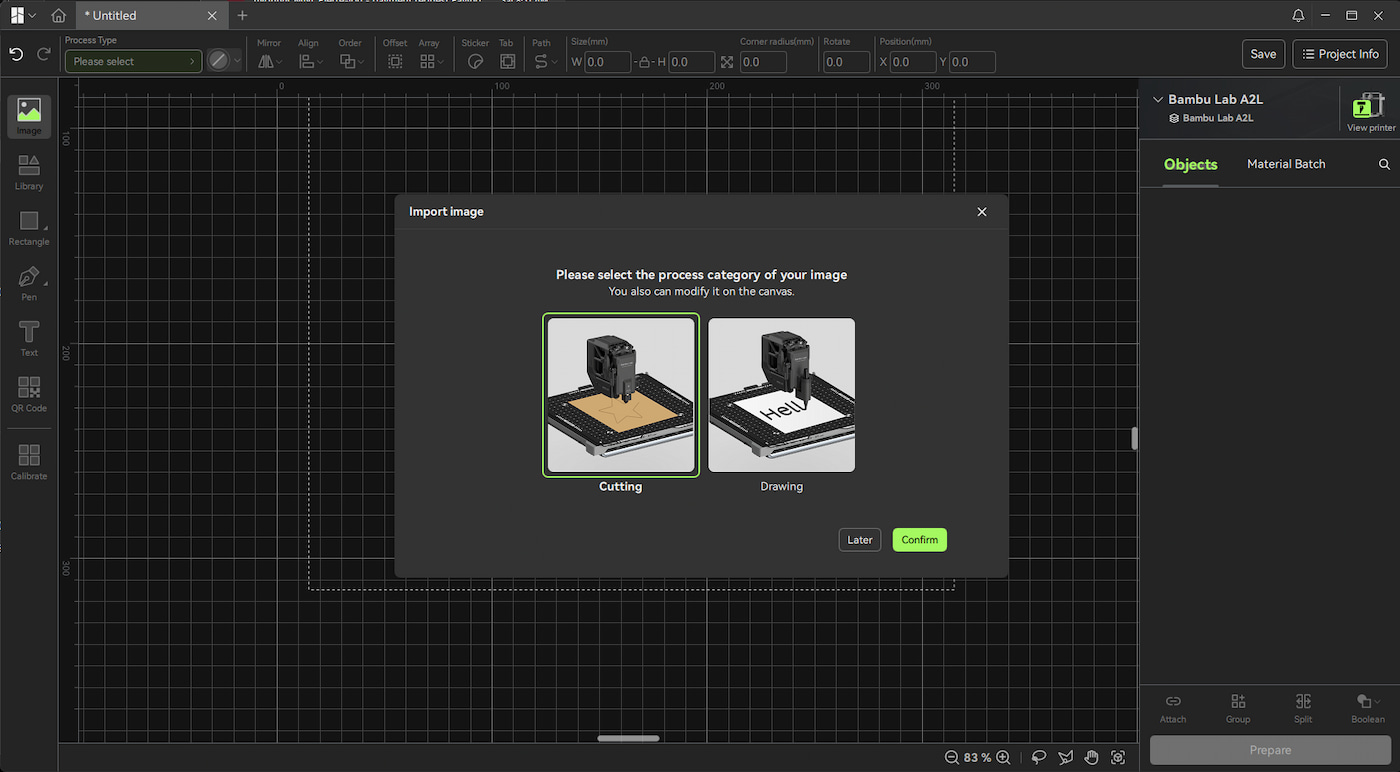Image resolution: width=1400 pixels, height=772 pixels.
Task: Click the View printer icon
Action: 1370,111
